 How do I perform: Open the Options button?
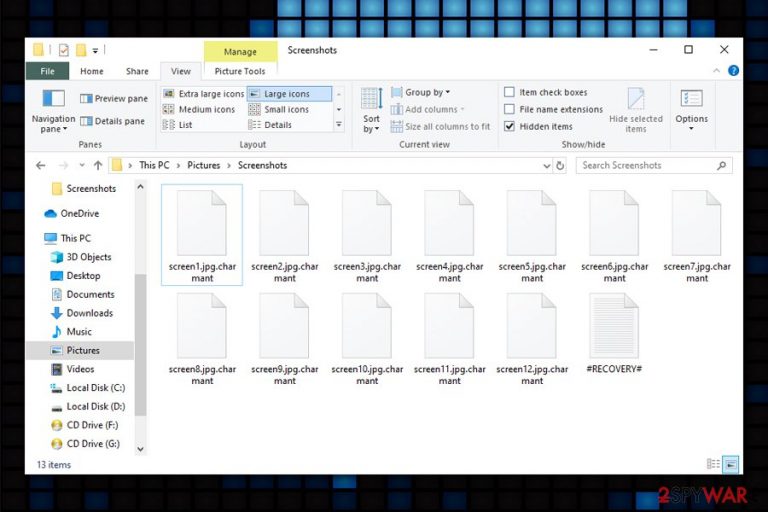(691, 111)
